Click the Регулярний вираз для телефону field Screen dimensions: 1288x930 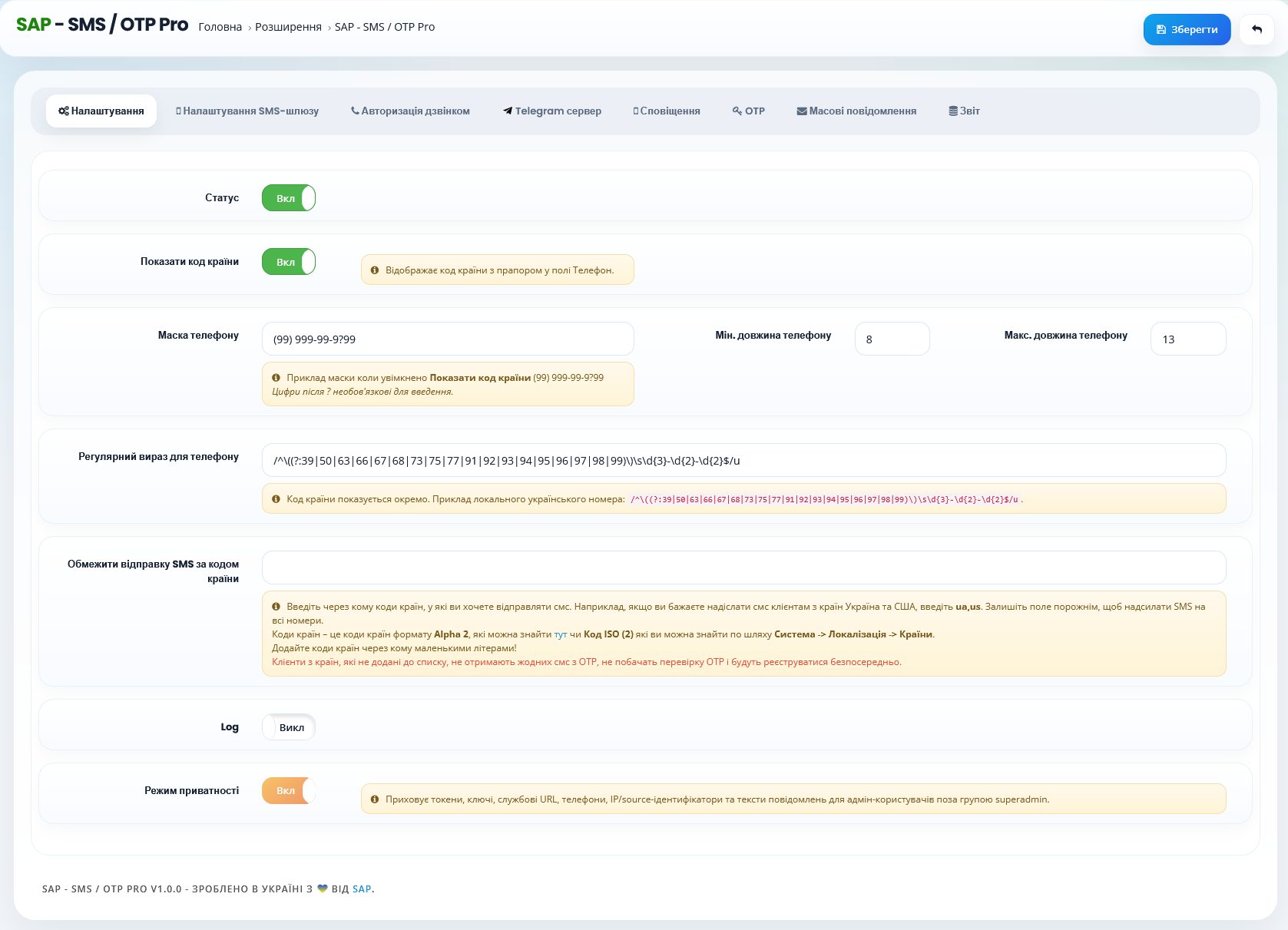pyautogui.click(x=744, y=460)
